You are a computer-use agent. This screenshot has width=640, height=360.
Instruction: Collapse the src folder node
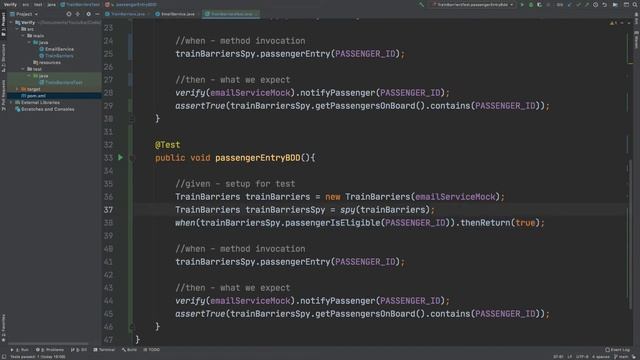[x=18, y=29]
